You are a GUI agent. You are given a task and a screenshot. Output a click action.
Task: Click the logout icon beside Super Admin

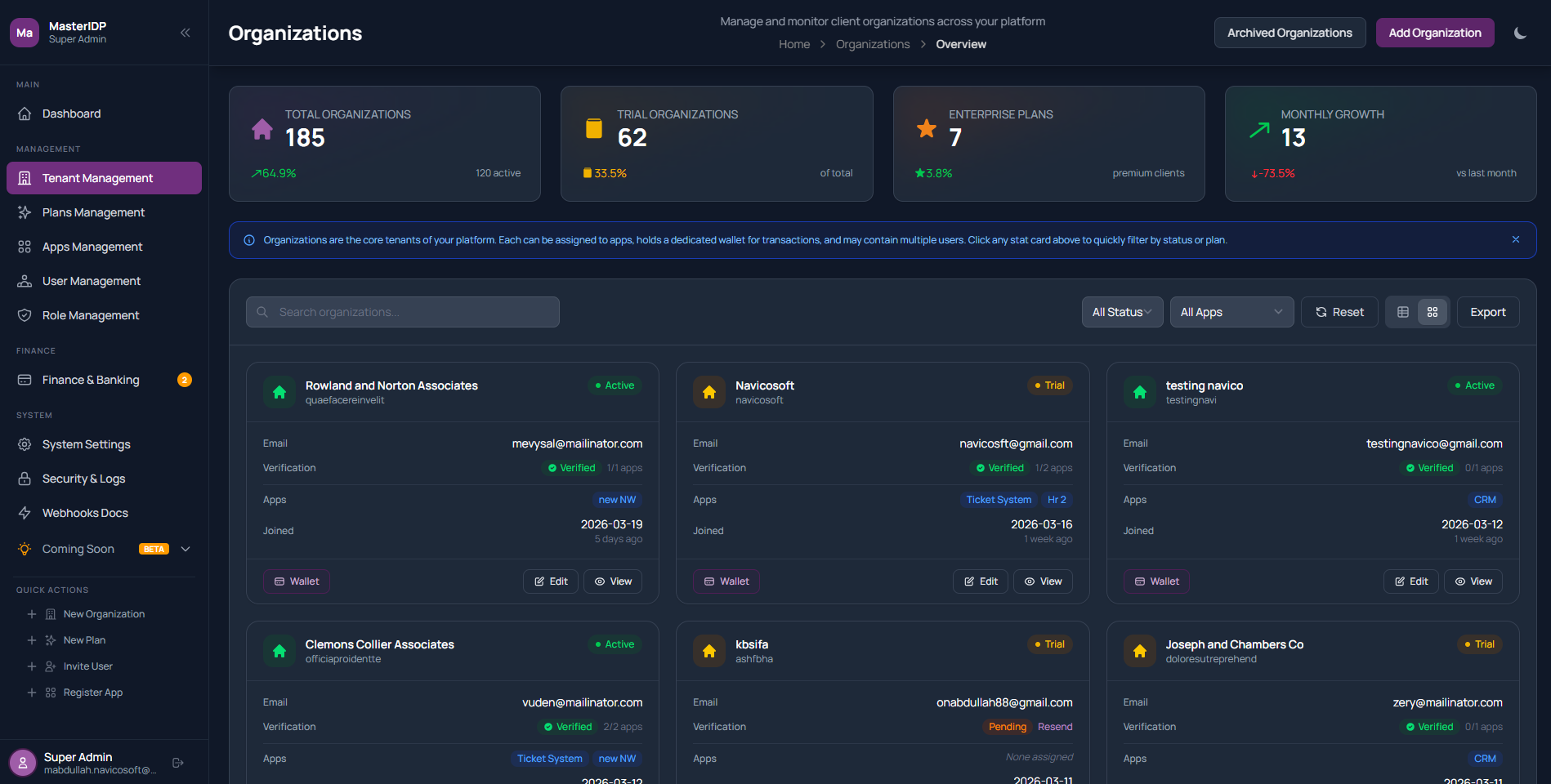[178, 763]
